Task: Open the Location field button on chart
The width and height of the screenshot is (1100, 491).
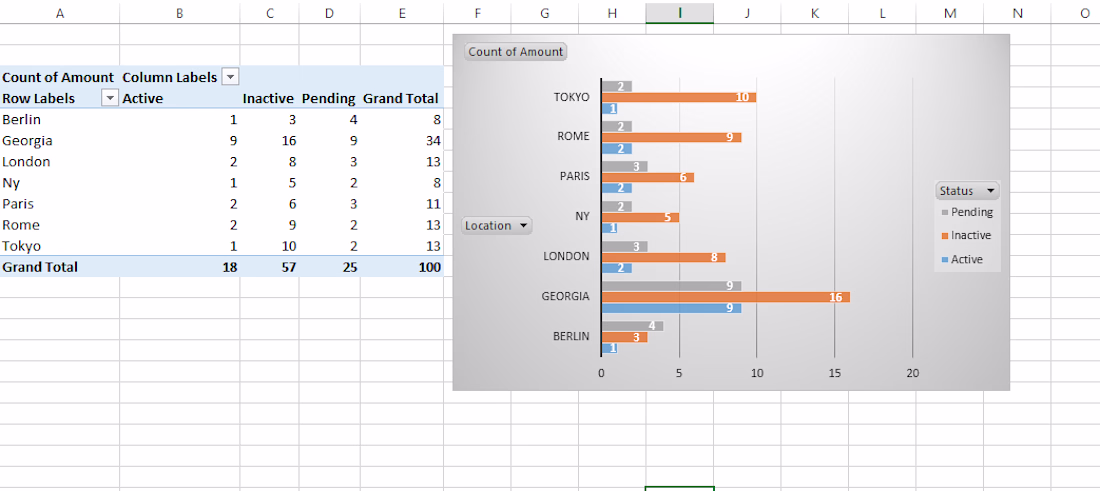Action: [x=497, y=226]
